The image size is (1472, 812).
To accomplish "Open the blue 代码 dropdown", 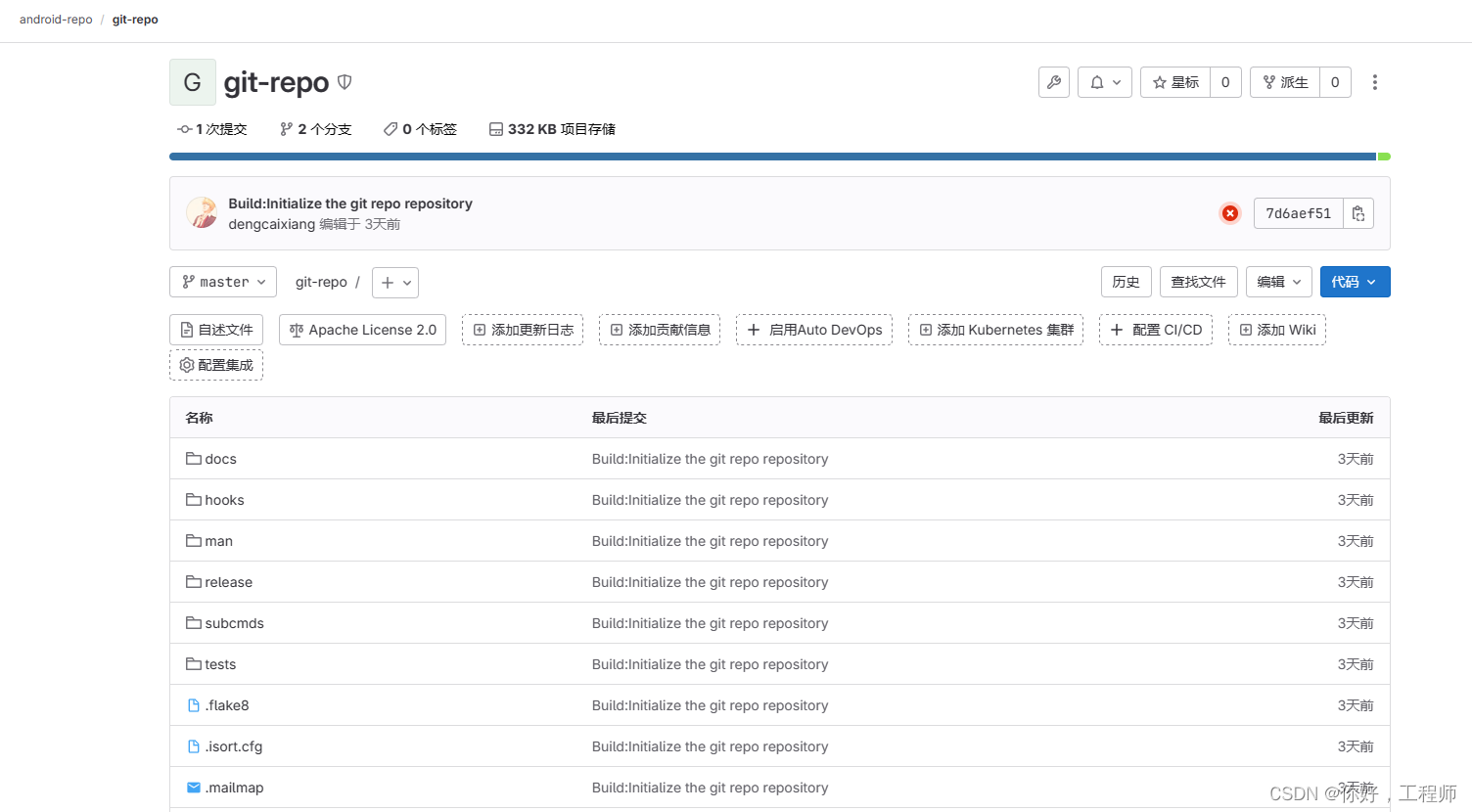I will coord(1354,282).
